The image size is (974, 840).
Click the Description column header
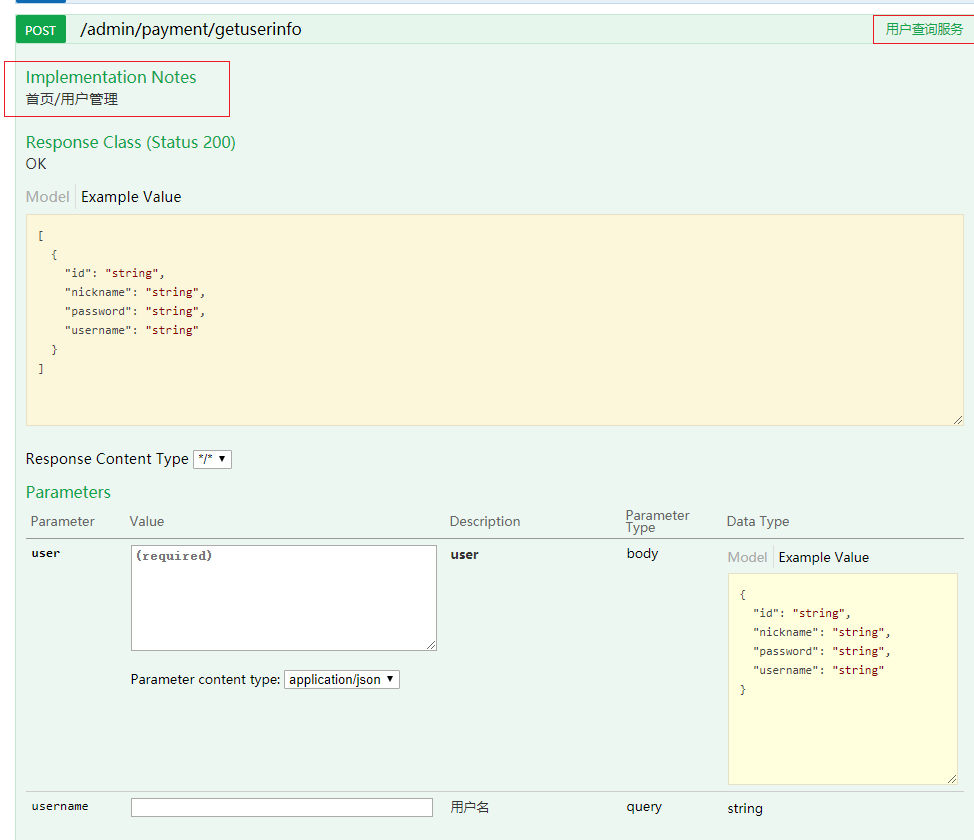[485, 521]
